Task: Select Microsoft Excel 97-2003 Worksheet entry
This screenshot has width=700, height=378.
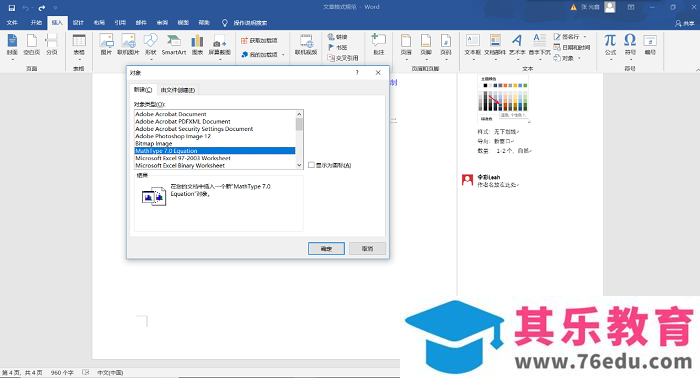Action: tap(215, 158)
